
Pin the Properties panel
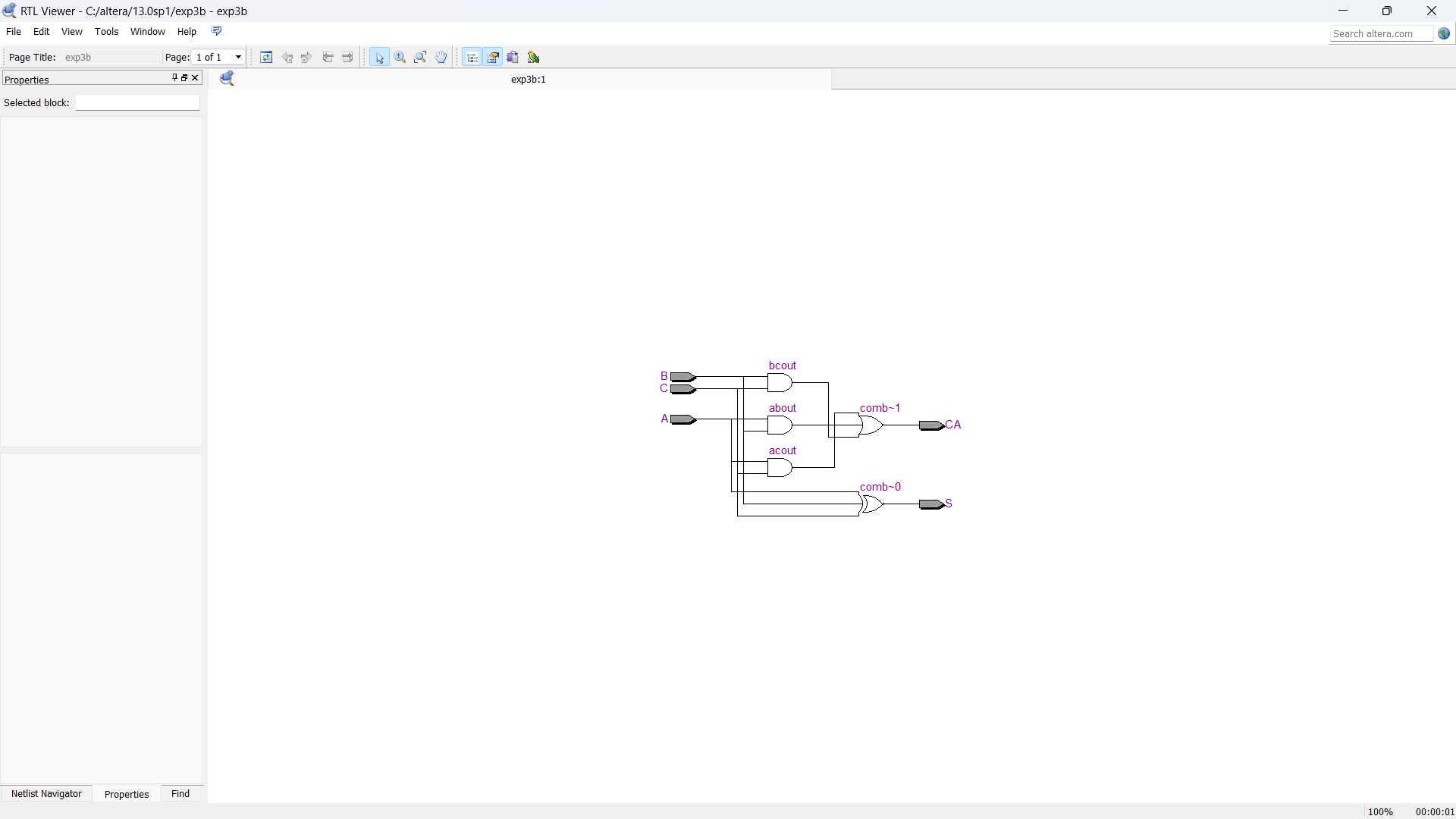[x=174, y=77]
